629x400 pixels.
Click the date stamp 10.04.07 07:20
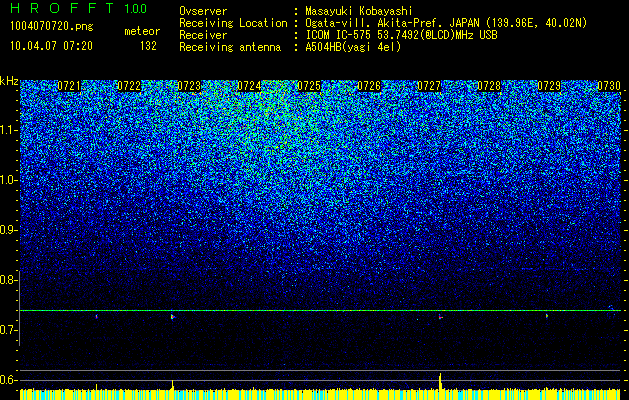pyautogui.click(x=51, y=46)
